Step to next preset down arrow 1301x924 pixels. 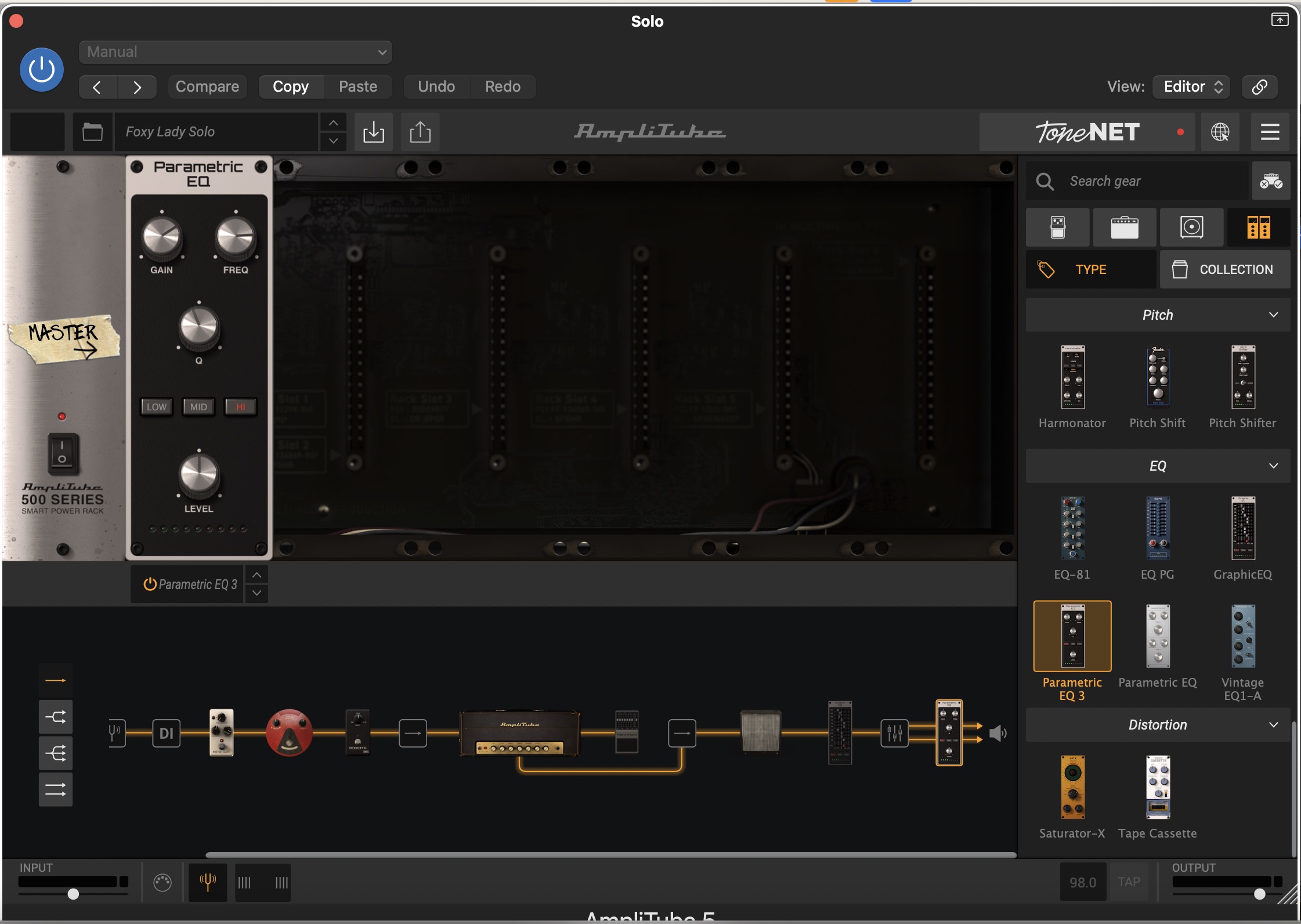(333, 141)
